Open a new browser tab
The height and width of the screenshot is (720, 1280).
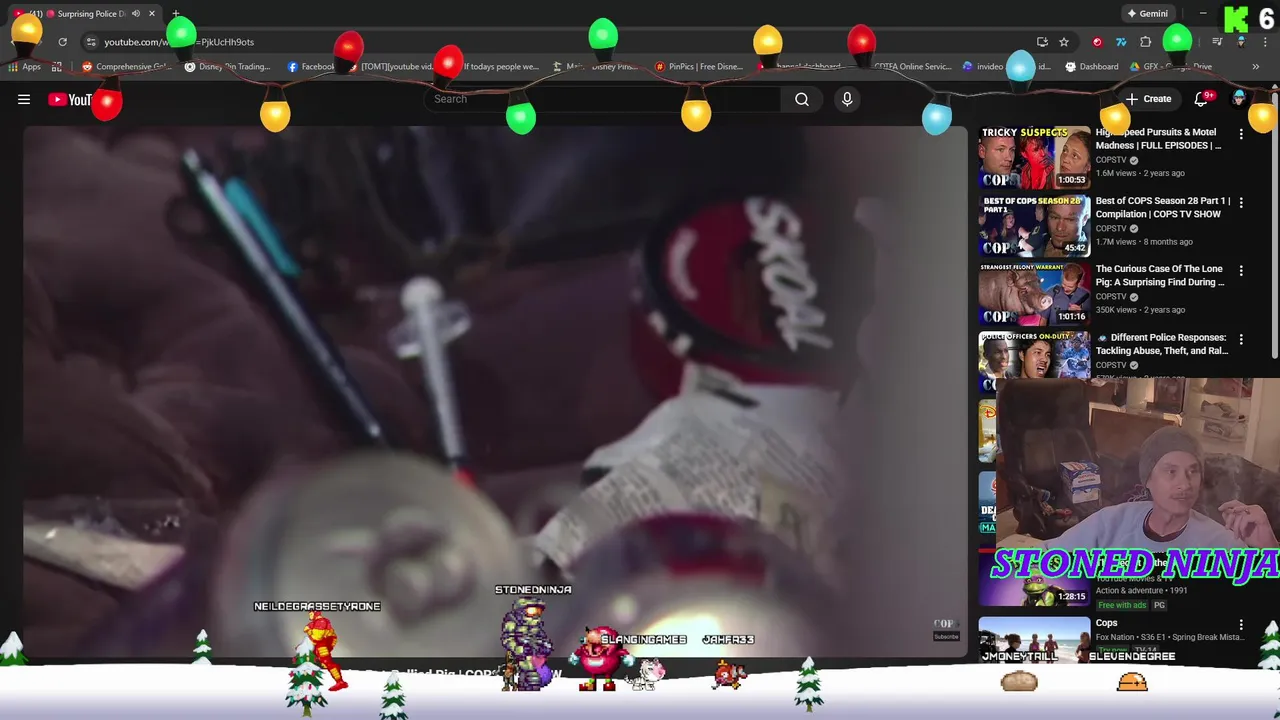pos(176,14)
